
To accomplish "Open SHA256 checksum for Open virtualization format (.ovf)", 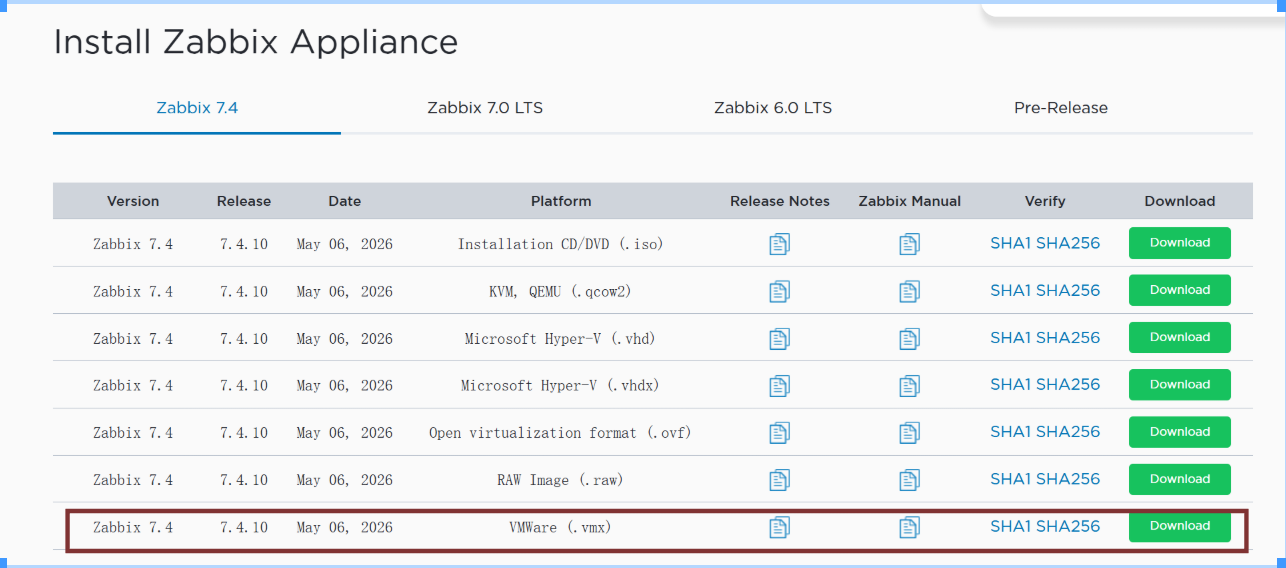I will (x=1068, y=431).
